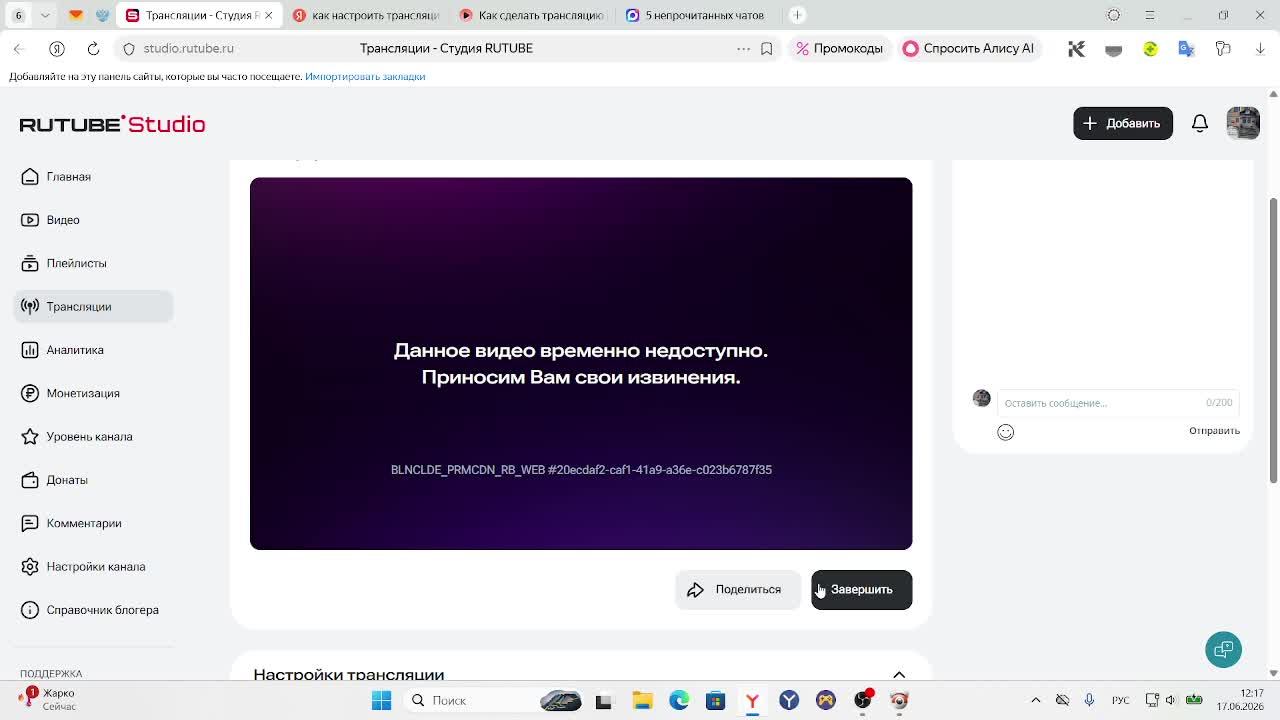1280x720 pixels.
Task: Click Поделиться button under the player
Action: (737, 590)
